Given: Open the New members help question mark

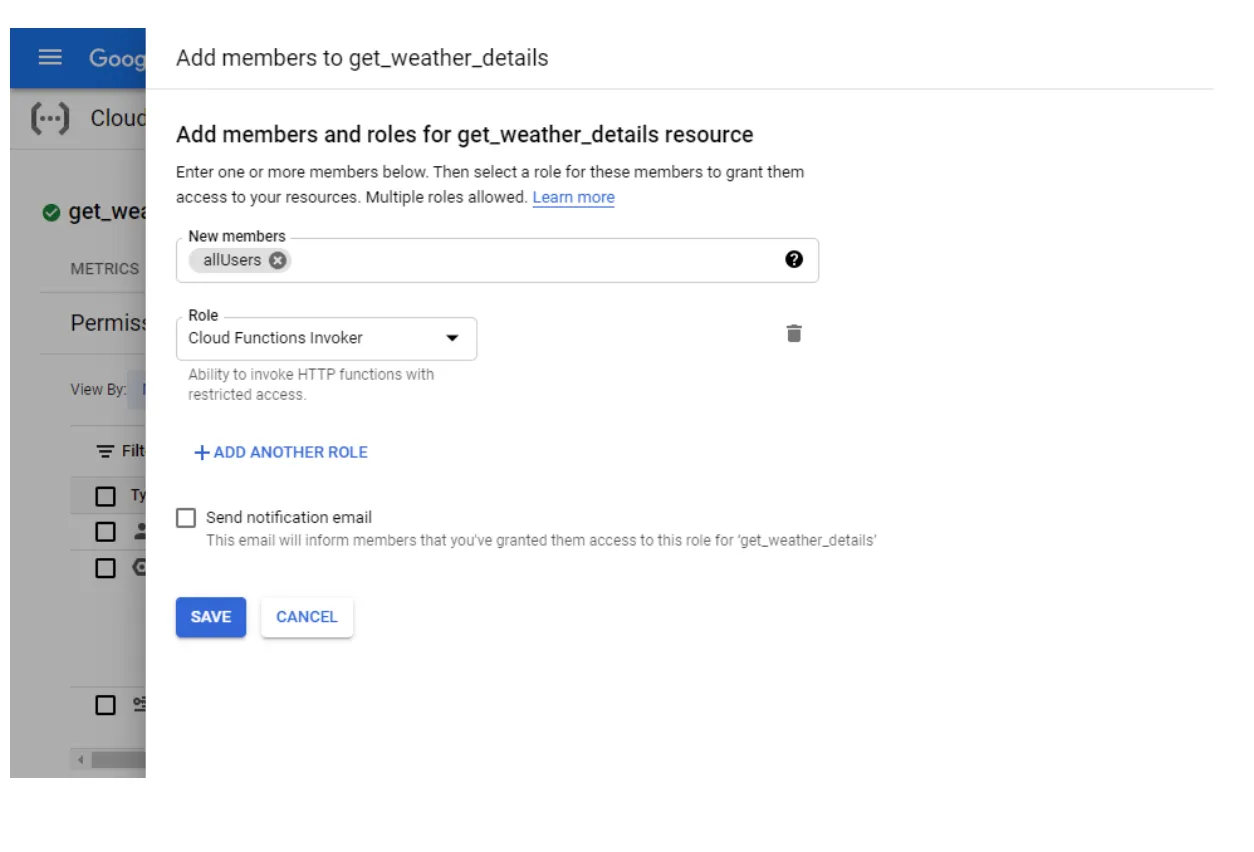Looking at the screenshot, I should click(794, 260).
